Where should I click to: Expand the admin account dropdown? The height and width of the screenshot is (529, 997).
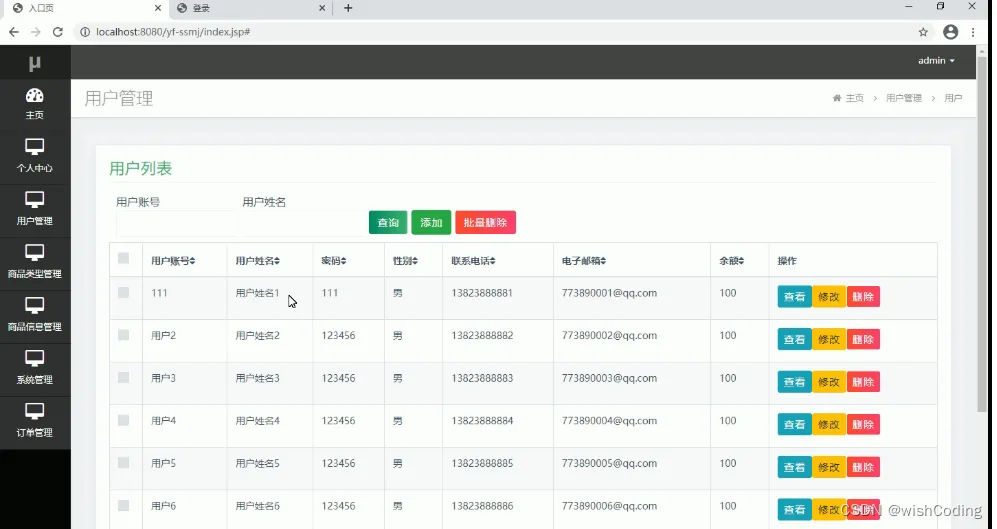tap(936, 61)
